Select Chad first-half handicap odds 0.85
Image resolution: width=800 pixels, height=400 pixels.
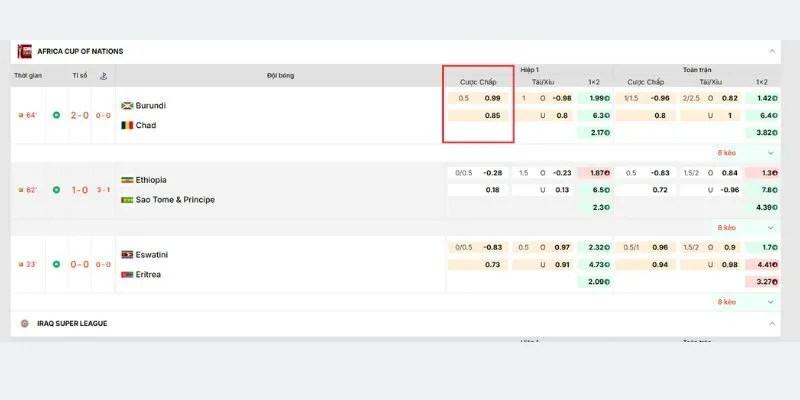(x=492, y=116)
